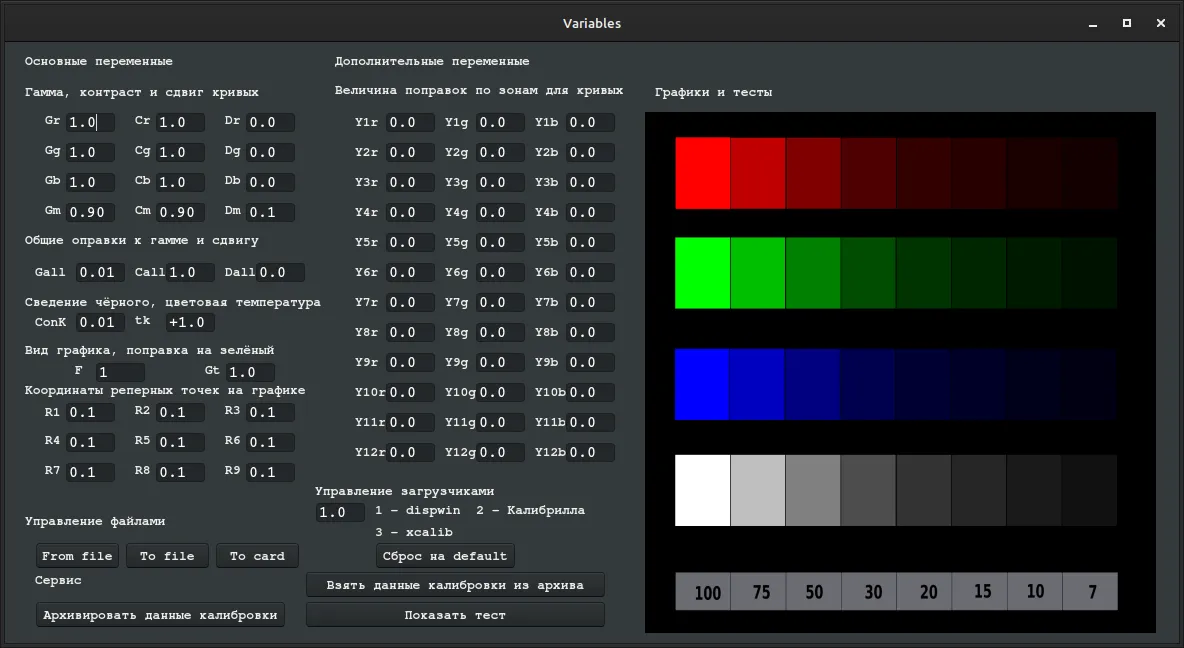Click the Основные переменные heading
The image size is (1184, 648).
[x=99, y=61]
